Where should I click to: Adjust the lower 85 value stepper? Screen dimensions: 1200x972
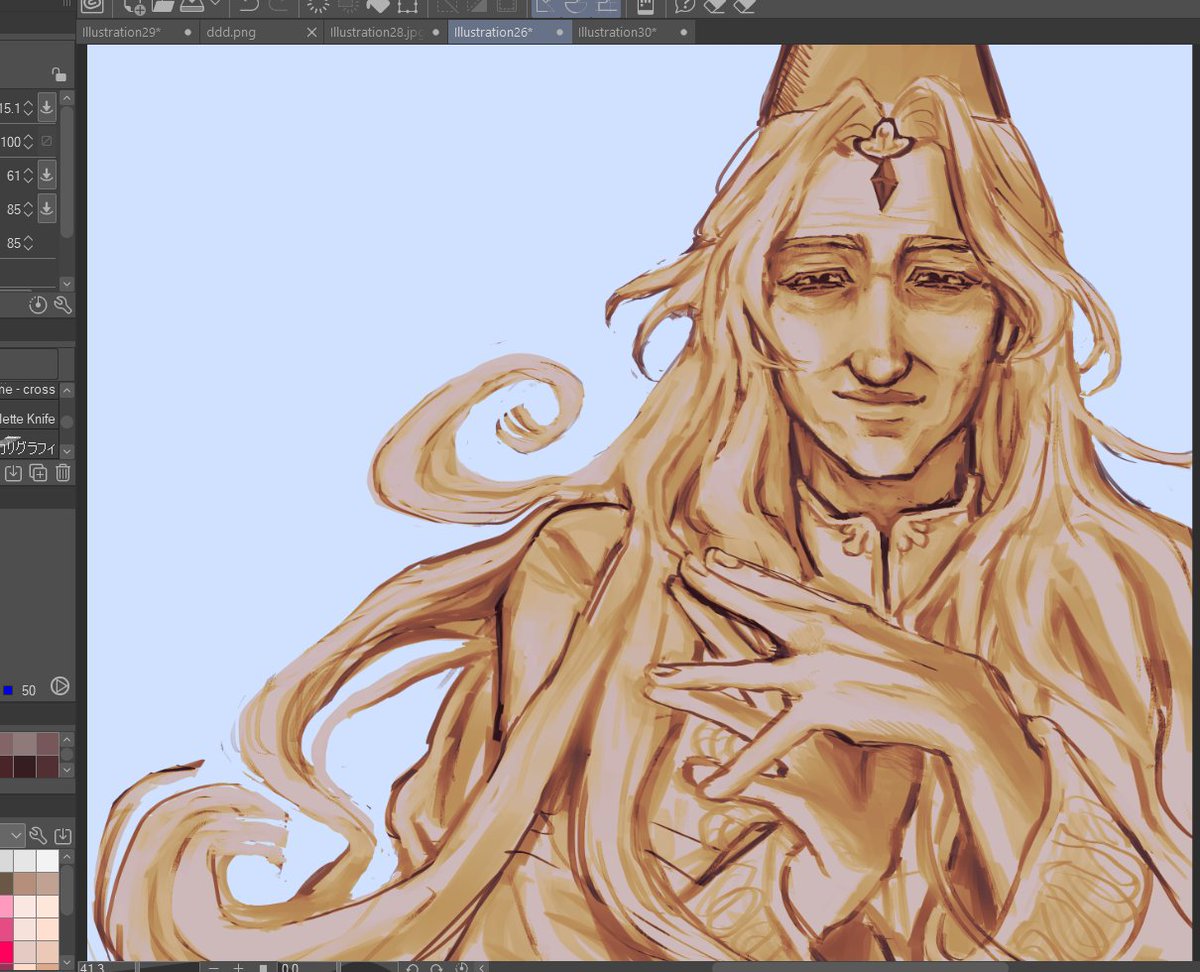click(x=28, y=243)
